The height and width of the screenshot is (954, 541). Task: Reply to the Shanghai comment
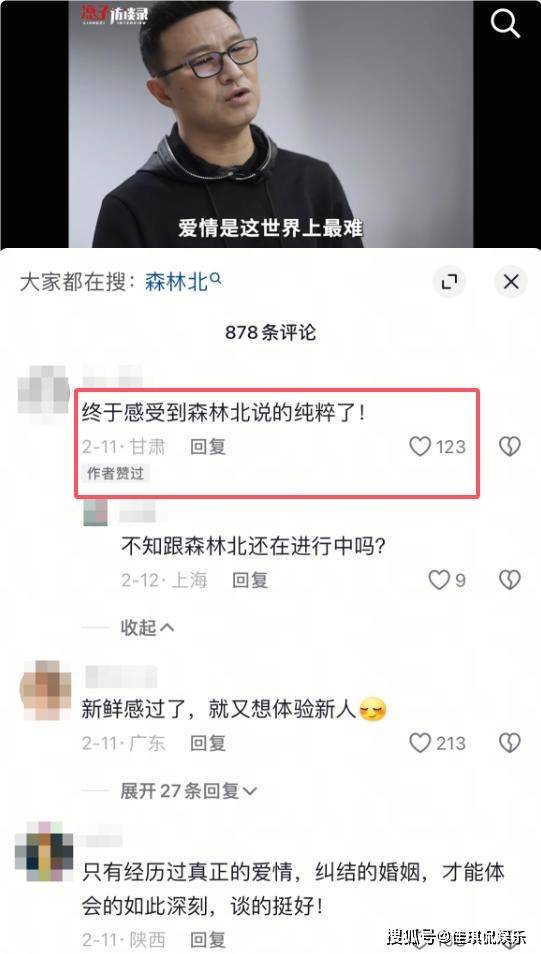click(x=250, y=580)
